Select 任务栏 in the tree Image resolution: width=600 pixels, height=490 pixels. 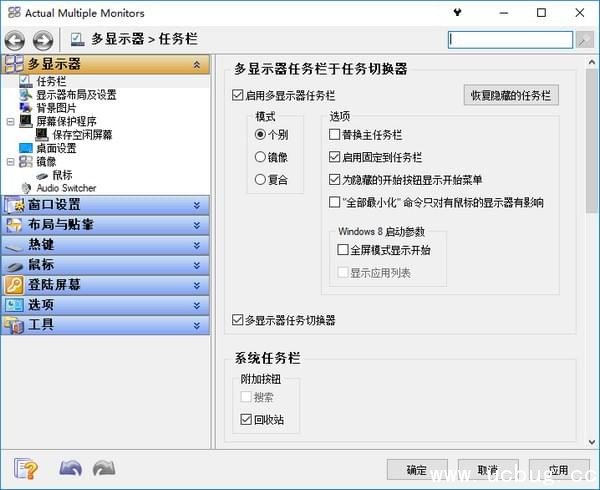pos(51,81)
